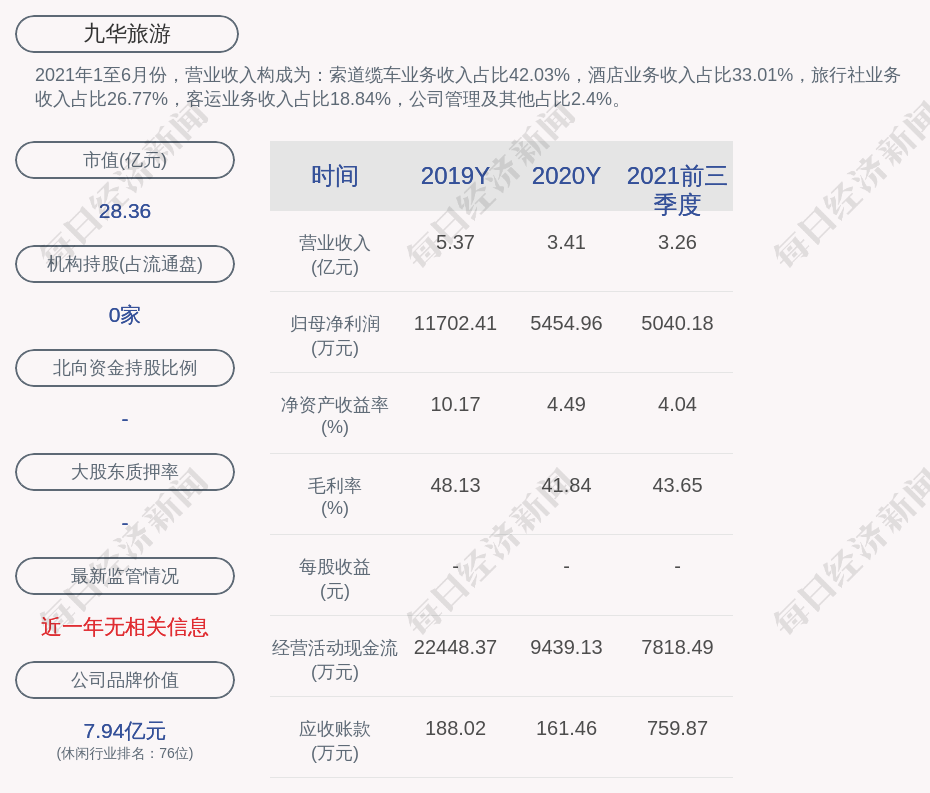This screenshot has width=930, height=793.
Task: Select ROE value 4.04
Action: 677,404
